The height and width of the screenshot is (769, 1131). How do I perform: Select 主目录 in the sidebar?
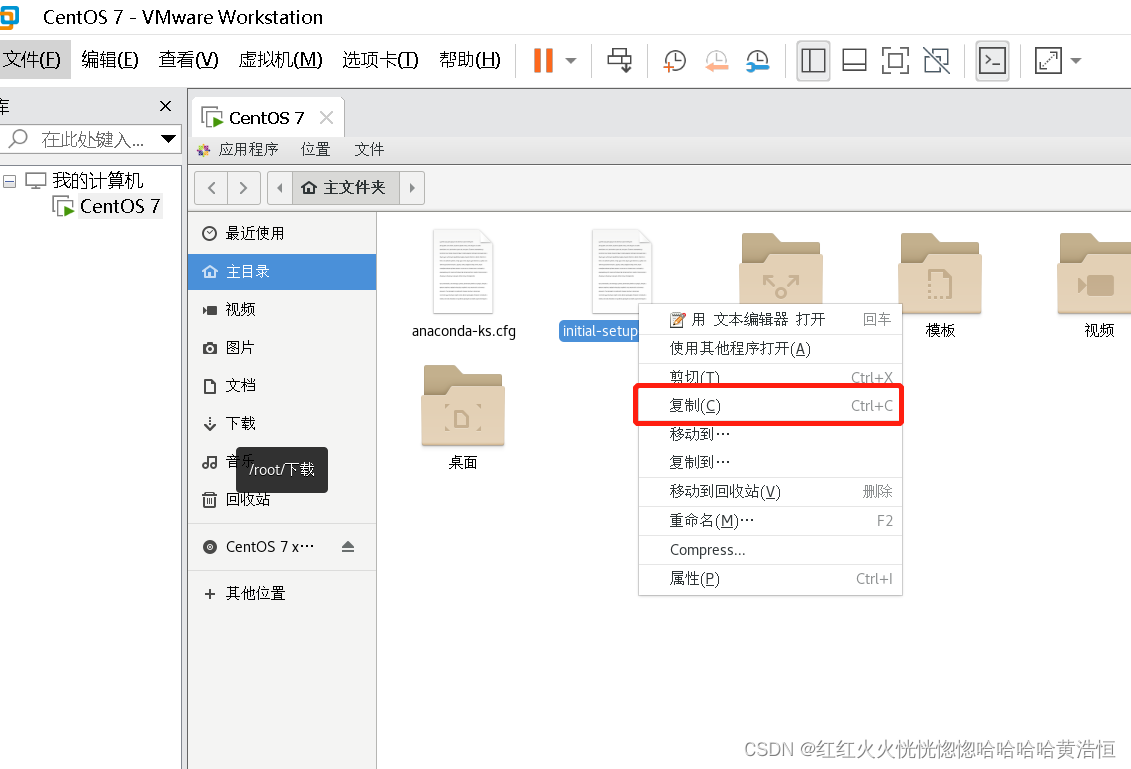tap(282, 272)
